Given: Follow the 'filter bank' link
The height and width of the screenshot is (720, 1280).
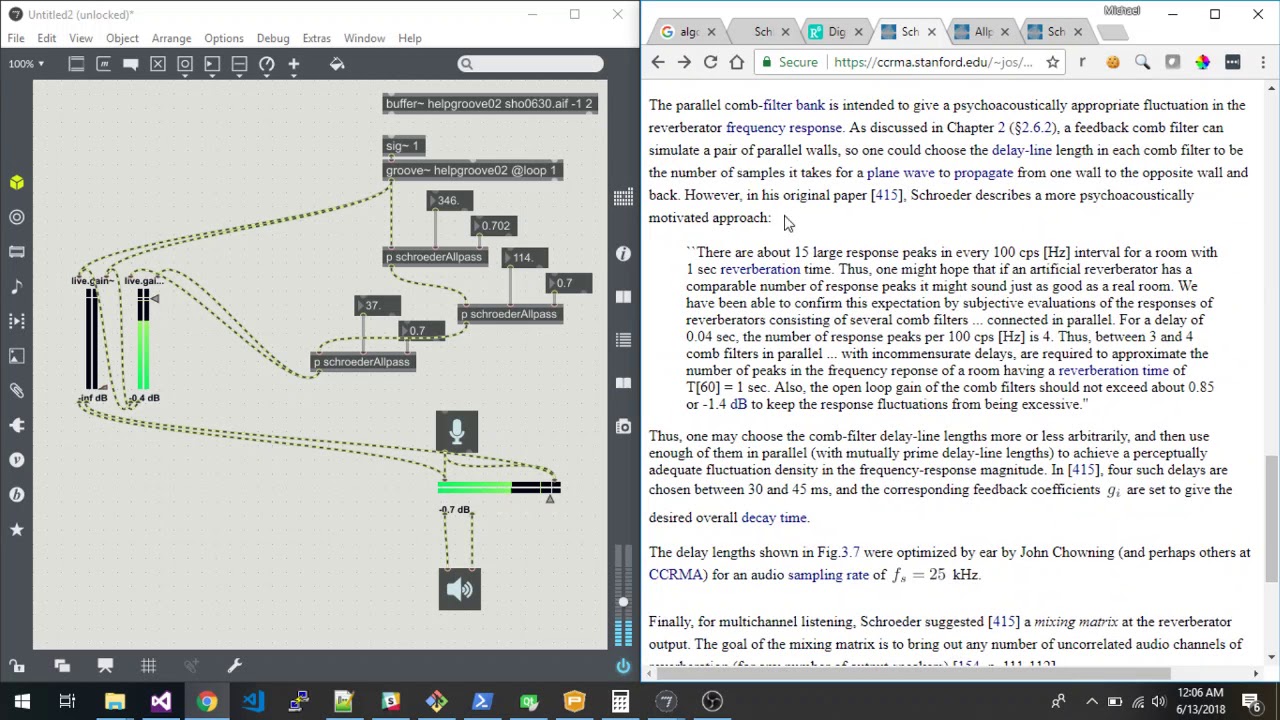Looking at the screenshot, I should (794, 105).
